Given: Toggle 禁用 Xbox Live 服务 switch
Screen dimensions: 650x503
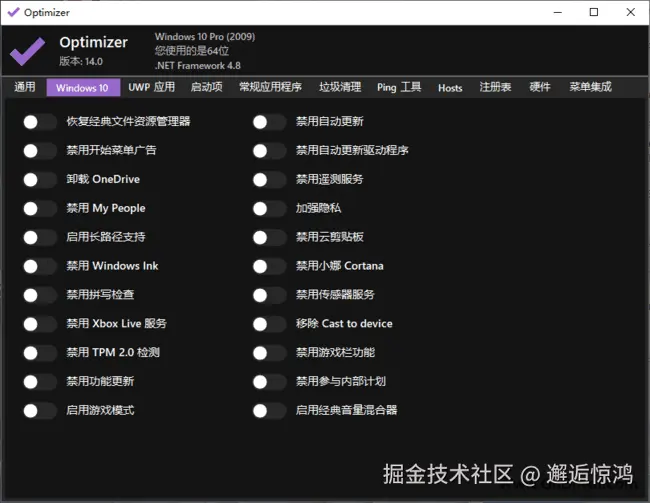Looking at the screenshot, I should (x=40, y=324).
